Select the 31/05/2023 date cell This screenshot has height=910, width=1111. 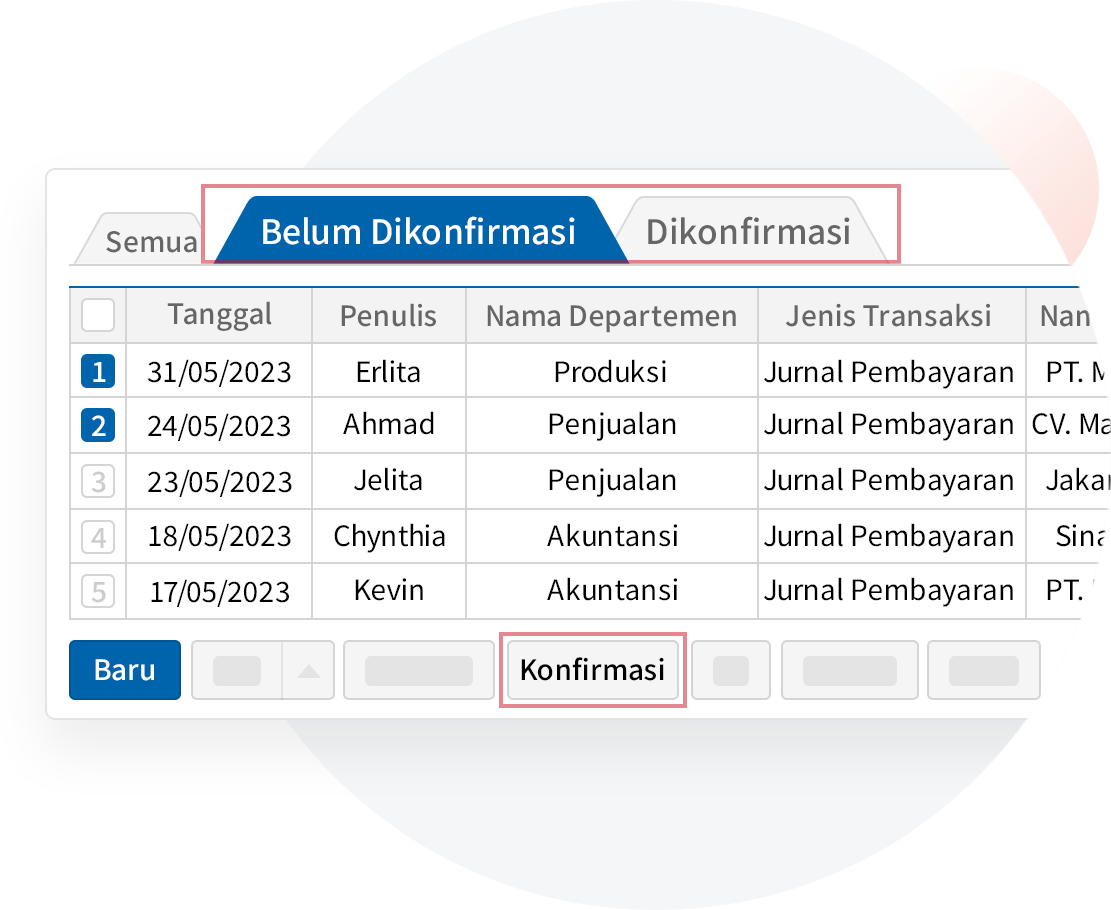[219, 372]
